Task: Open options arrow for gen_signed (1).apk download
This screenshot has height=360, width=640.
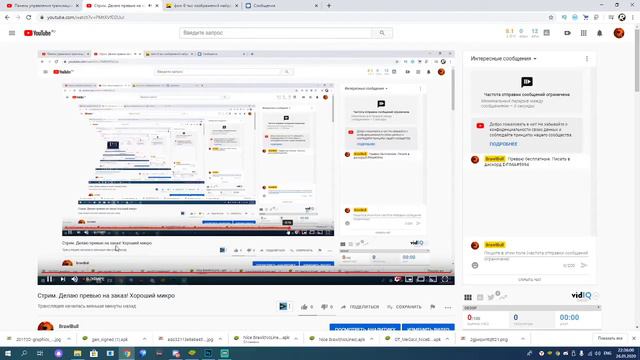Action: click(x=144, y=339)
